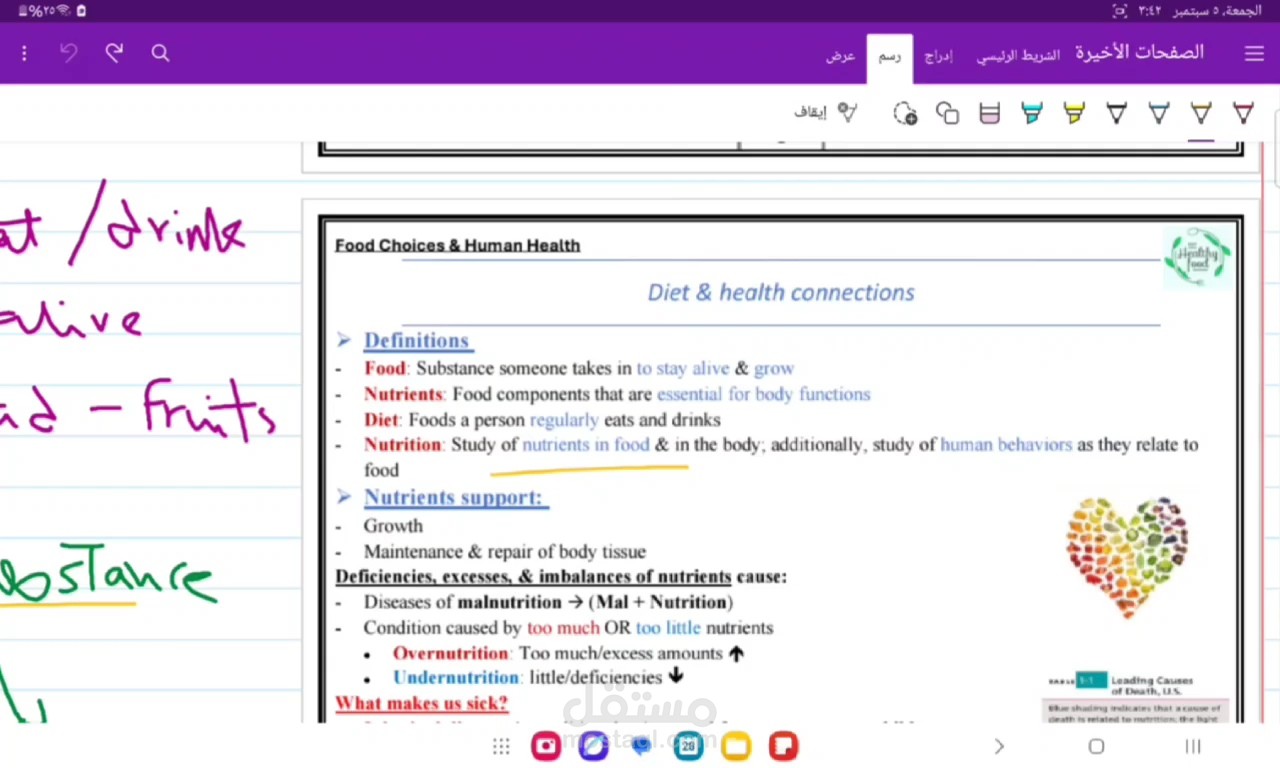The width and height of the screenshot is (1280, 768).
Task: Click the Deficiencies, excesses, & imbalances line
Action: pos(561,577)
